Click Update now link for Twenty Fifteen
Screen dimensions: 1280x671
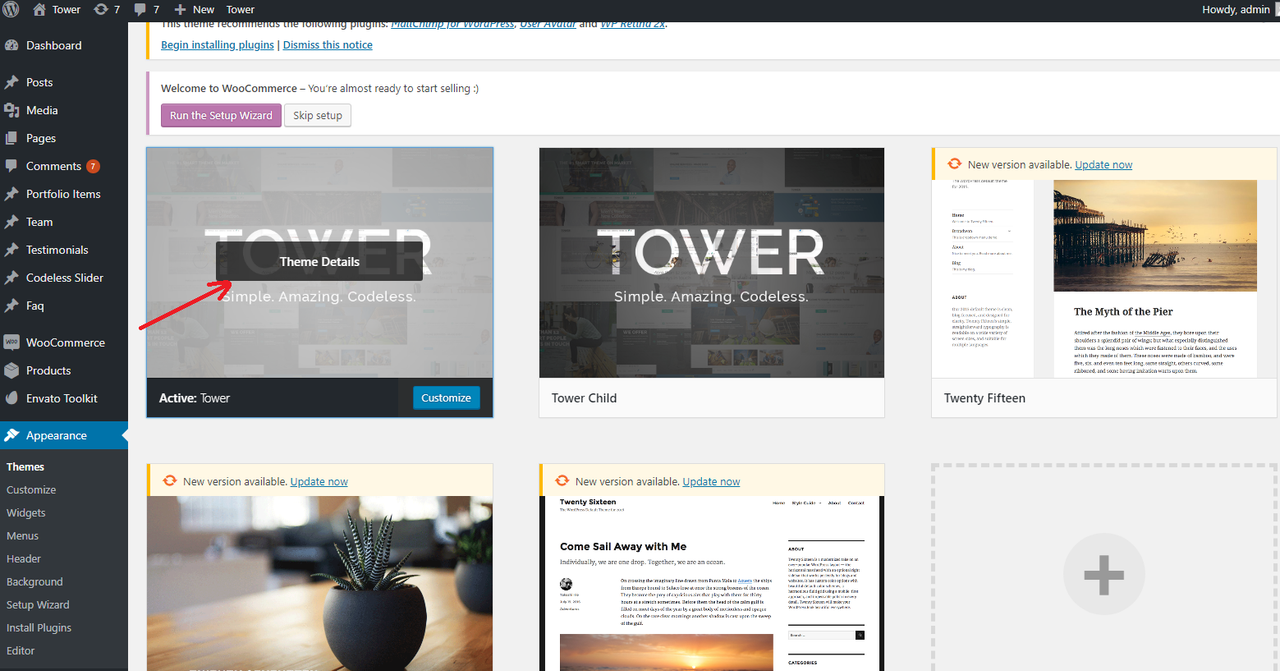point(1104,165)
